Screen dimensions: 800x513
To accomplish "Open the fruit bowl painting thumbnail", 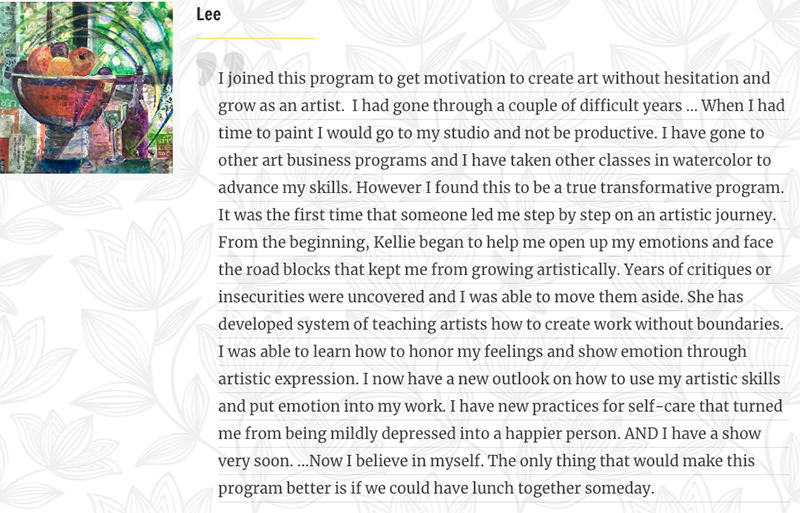I will click(x=86, y=87).
